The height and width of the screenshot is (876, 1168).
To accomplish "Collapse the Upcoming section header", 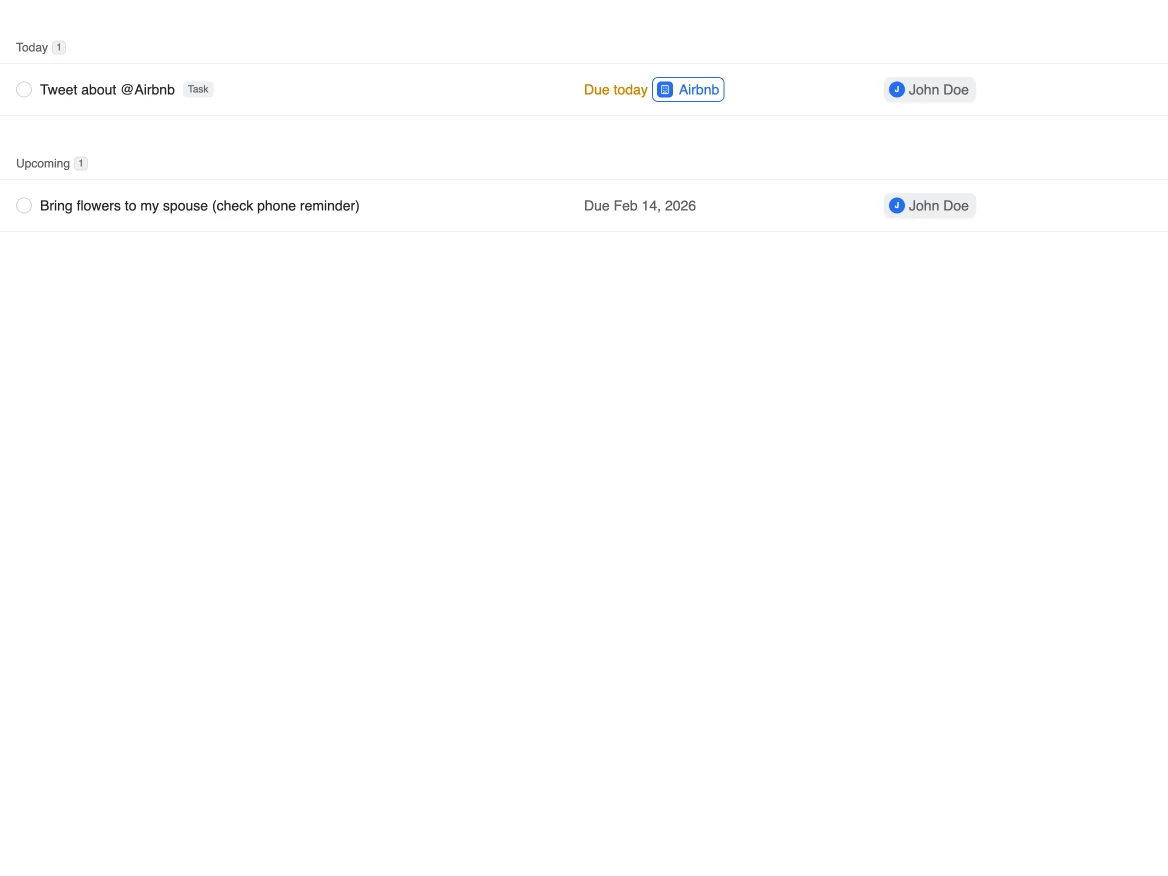I will 43,164.
